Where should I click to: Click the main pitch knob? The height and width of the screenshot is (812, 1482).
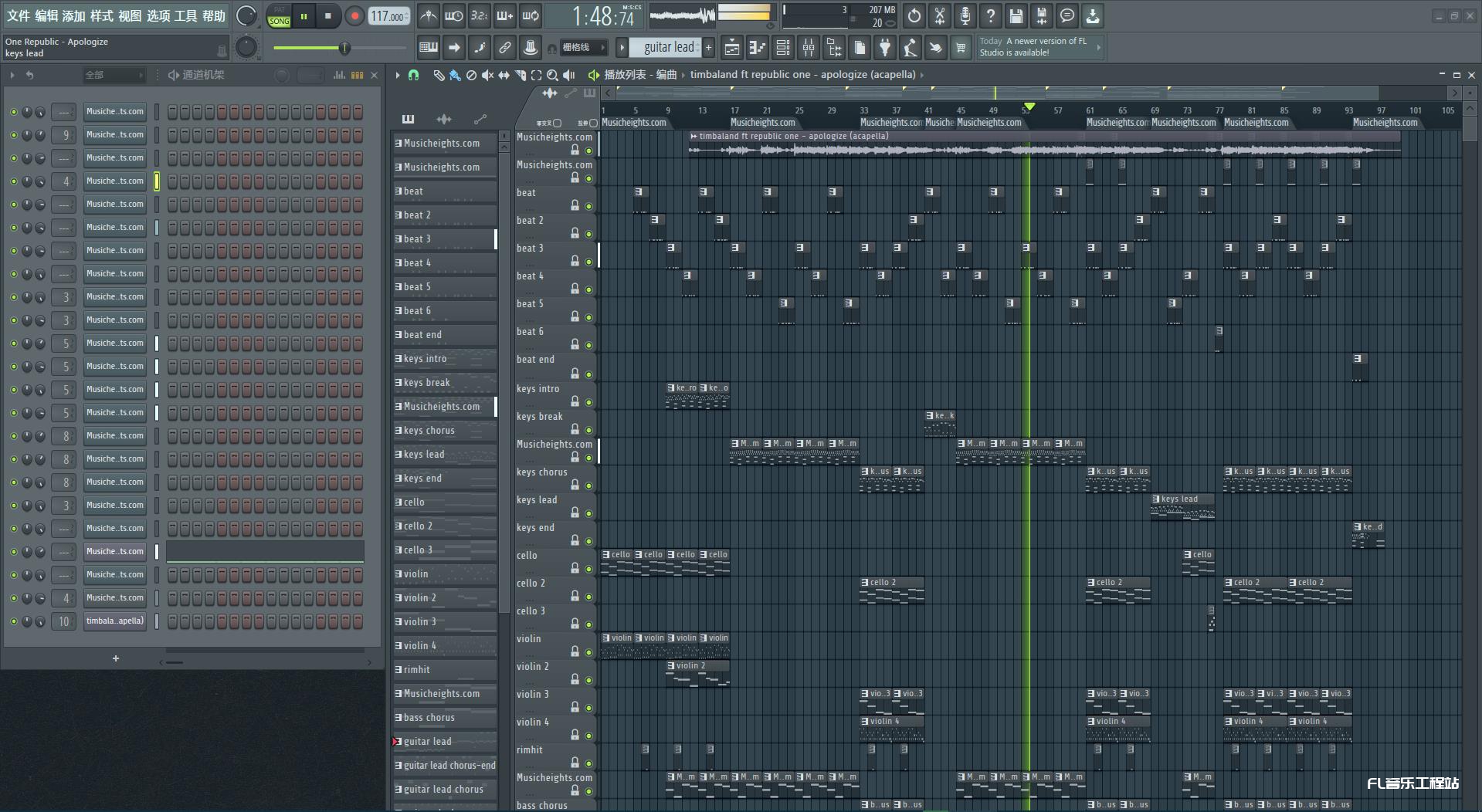[246, 48]
